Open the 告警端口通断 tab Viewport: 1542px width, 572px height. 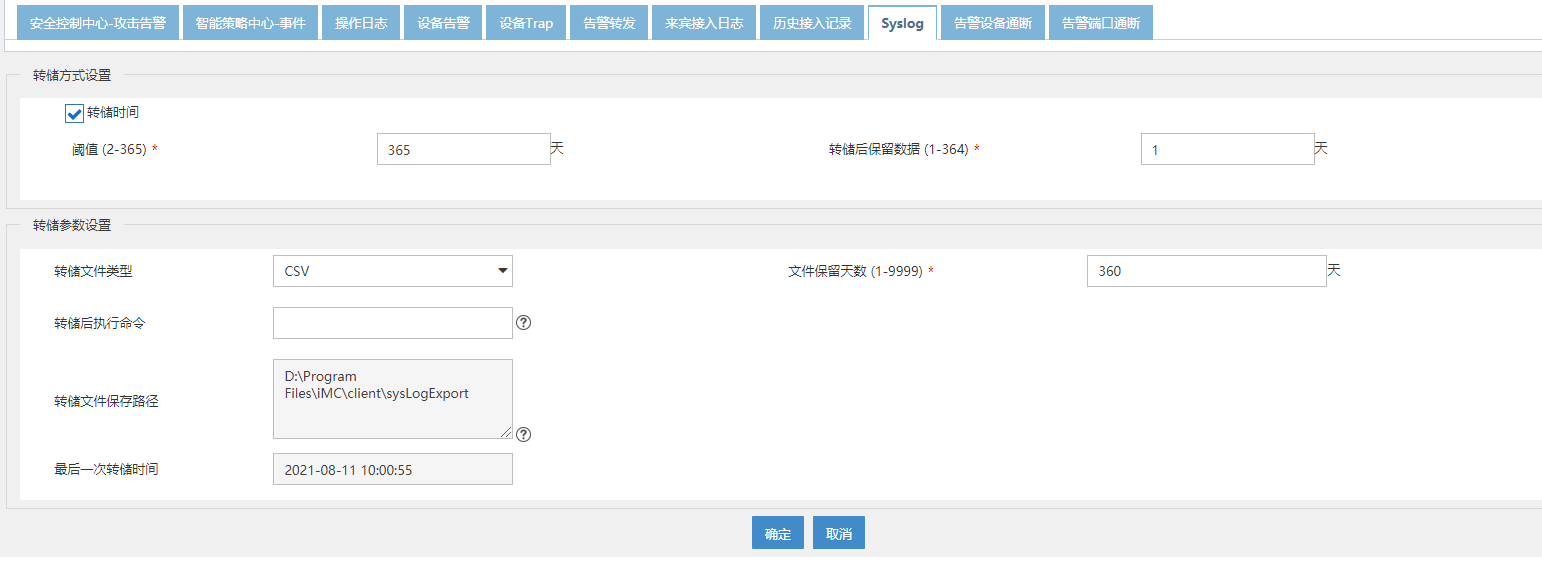(x=1100, y=23)
